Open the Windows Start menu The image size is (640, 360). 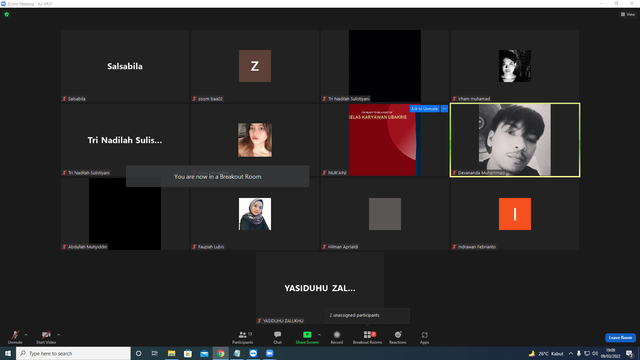8,353
